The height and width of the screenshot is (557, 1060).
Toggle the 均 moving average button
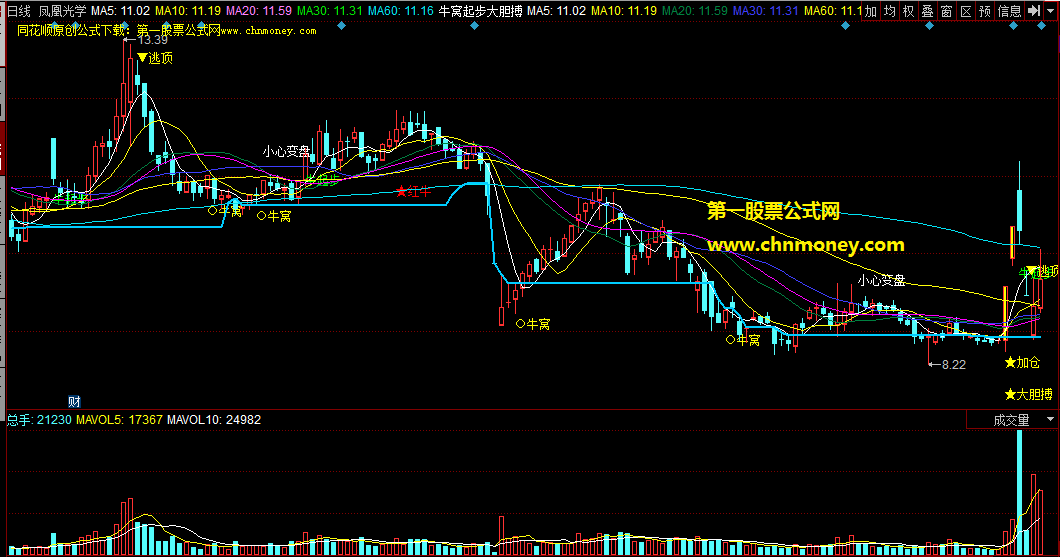point(890,11)
